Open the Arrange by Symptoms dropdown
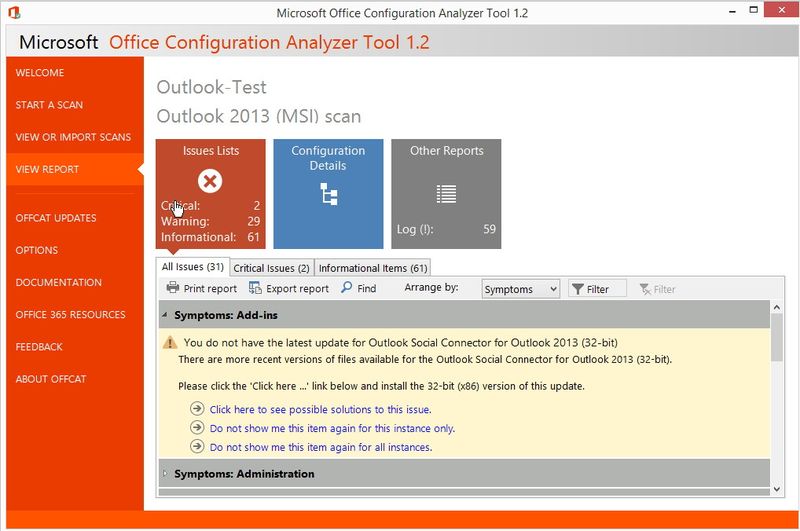 tap(520, 289)
